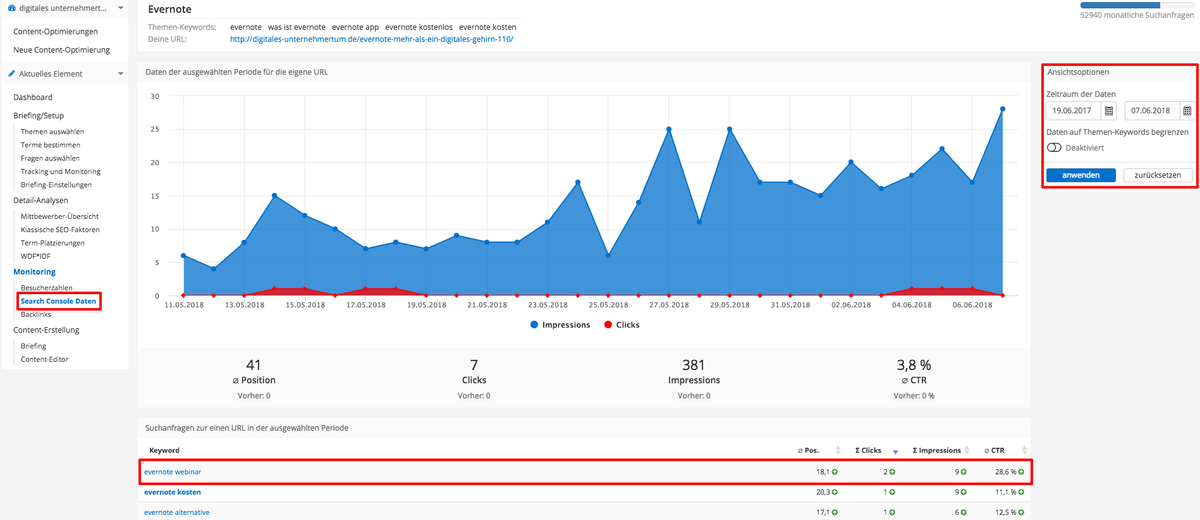The height and width of the screenshot is (520, 1200).
Task: Click green plus icon next to CTR 28,6 %
Action: click(1022, 472)
